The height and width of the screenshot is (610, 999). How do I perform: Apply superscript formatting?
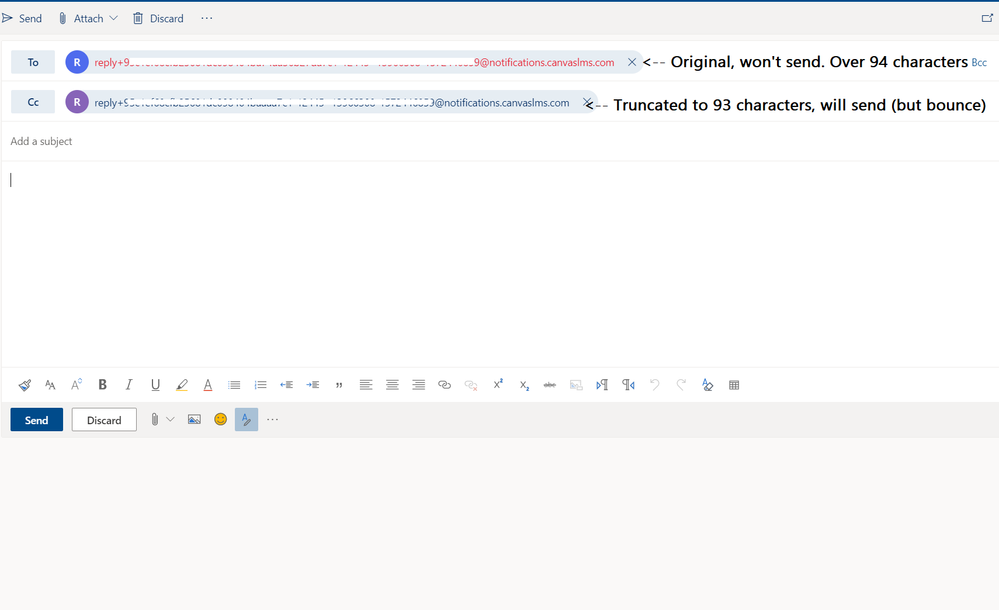pos(497,385)
